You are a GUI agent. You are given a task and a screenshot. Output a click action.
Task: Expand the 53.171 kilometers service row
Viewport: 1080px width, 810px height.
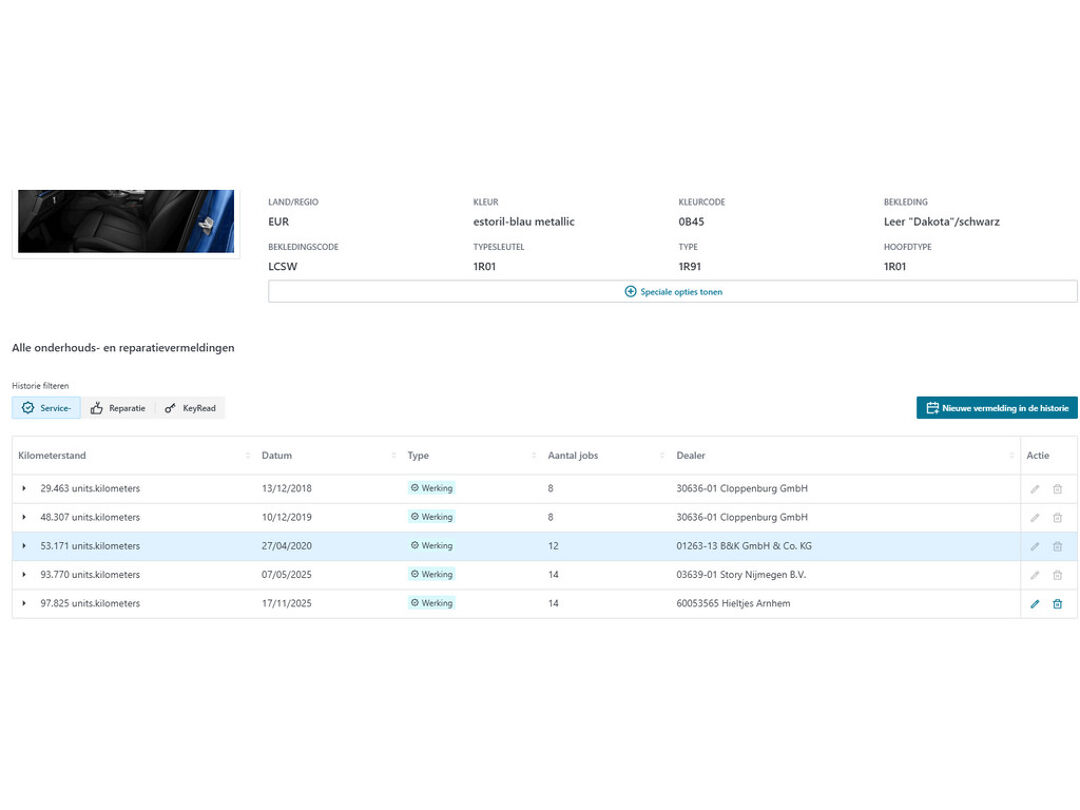pyautogui.click(x=24, y=547)
